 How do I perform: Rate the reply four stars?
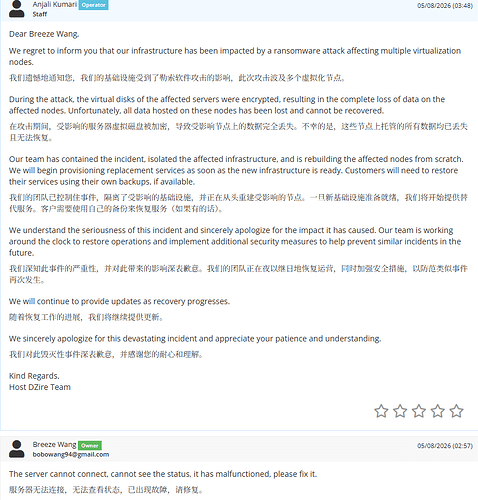pos(438,411)
